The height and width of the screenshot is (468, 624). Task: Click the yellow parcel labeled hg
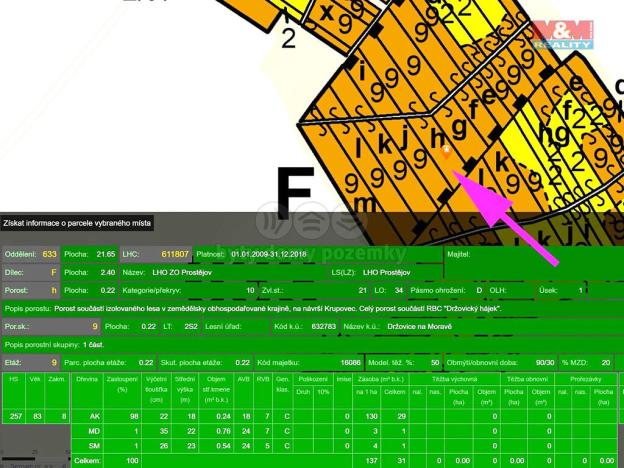551,128
